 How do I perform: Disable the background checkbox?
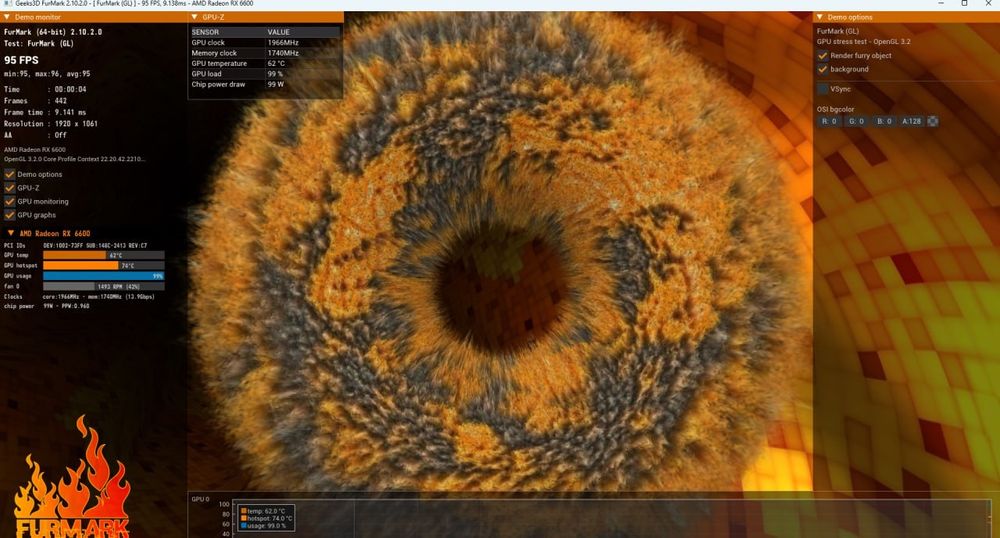(x=823, y=69)
